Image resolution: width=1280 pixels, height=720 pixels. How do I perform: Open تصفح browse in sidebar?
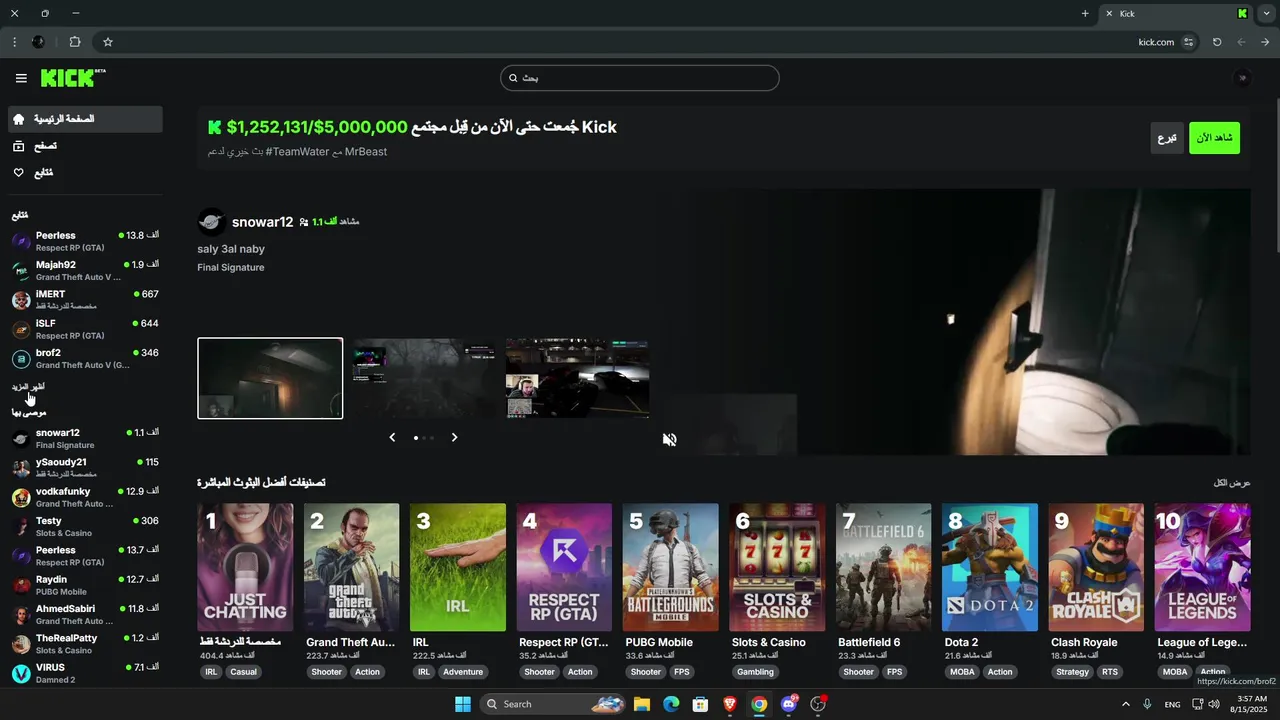point(85,146)
